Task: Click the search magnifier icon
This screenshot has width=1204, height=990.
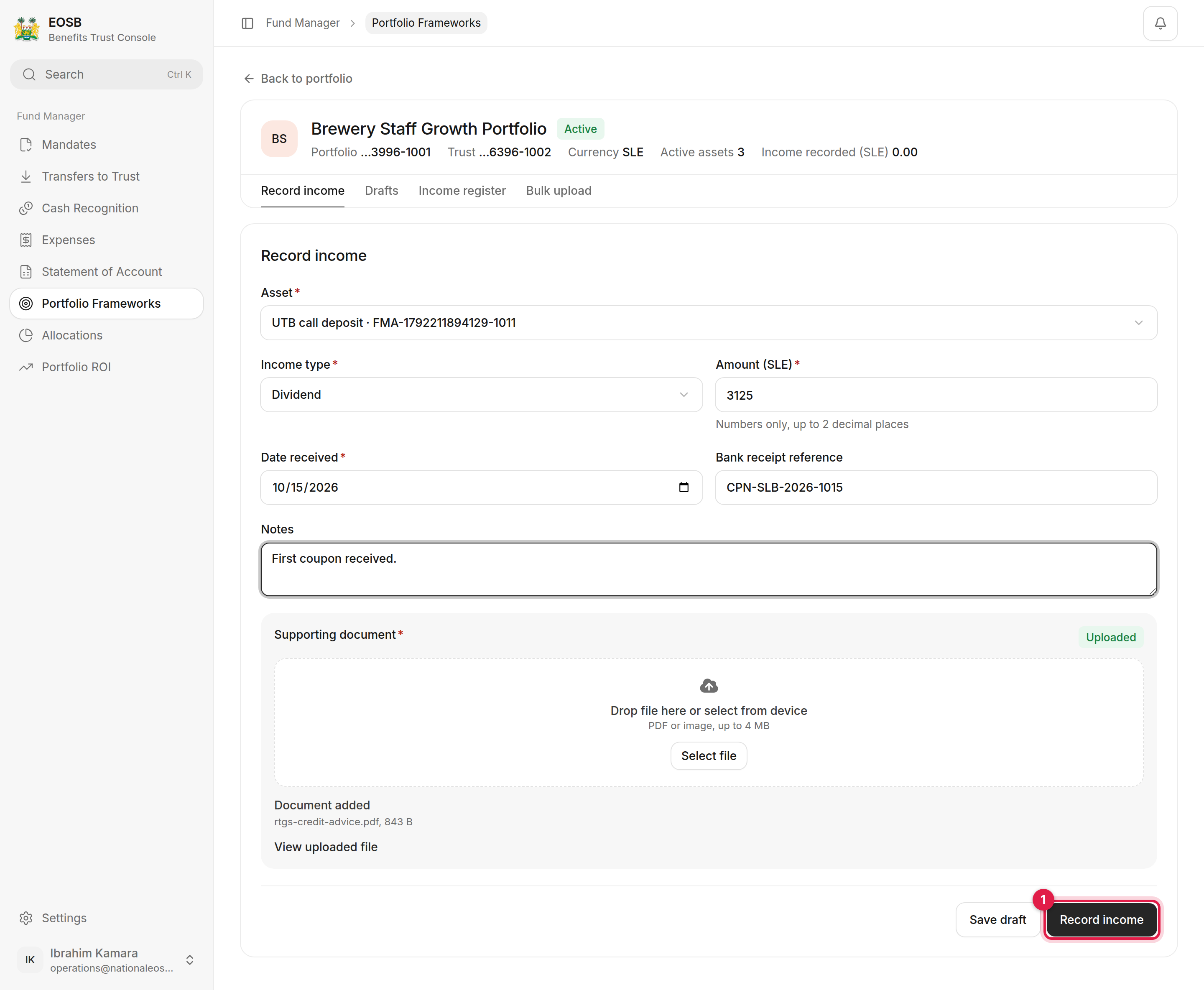Action: tap(29, 74)
